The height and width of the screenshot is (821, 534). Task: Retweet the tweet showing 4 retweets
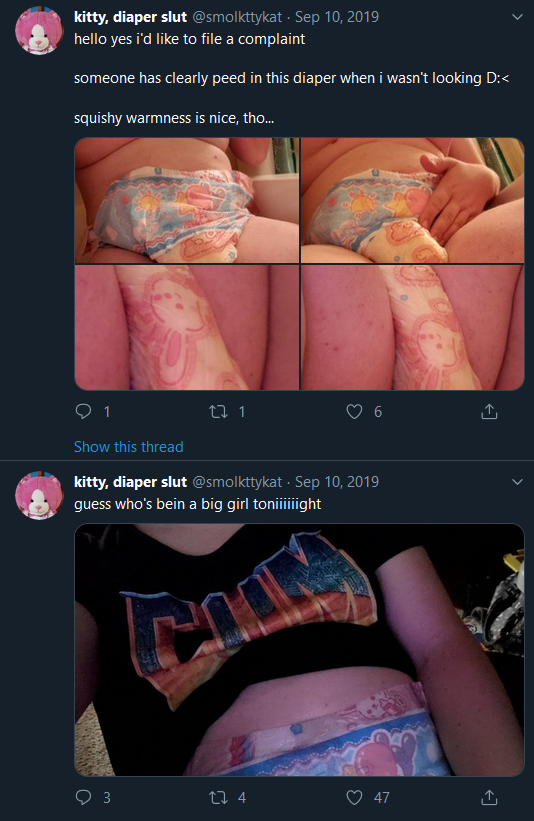(x=218, y=797)
